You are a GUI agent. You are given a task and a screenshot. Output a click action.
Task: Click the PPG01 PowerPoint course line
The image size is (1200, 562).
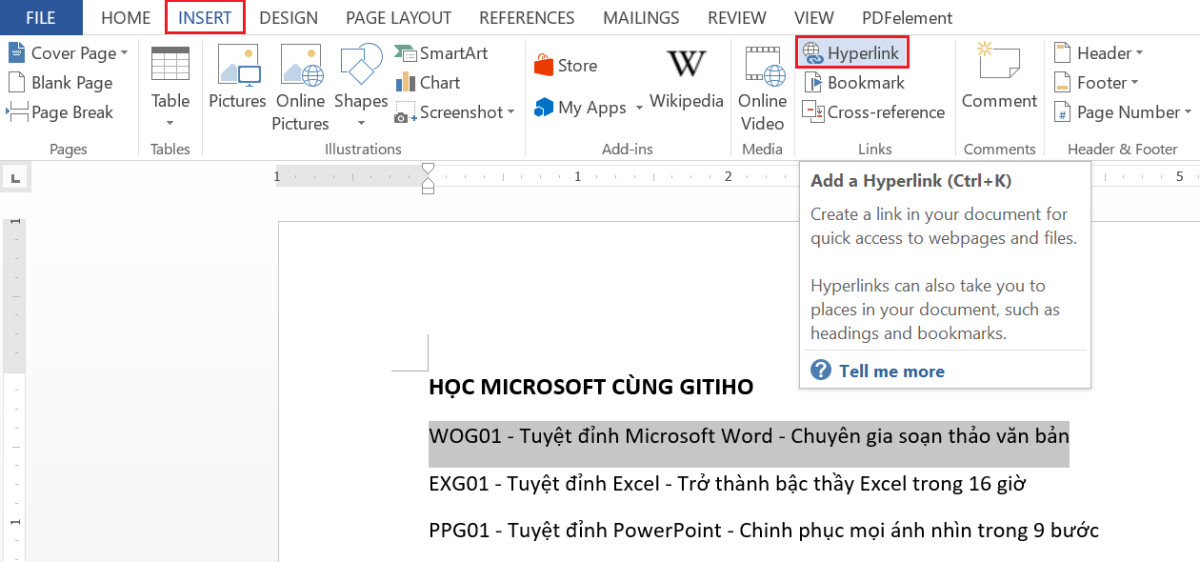tap(764, 530)
